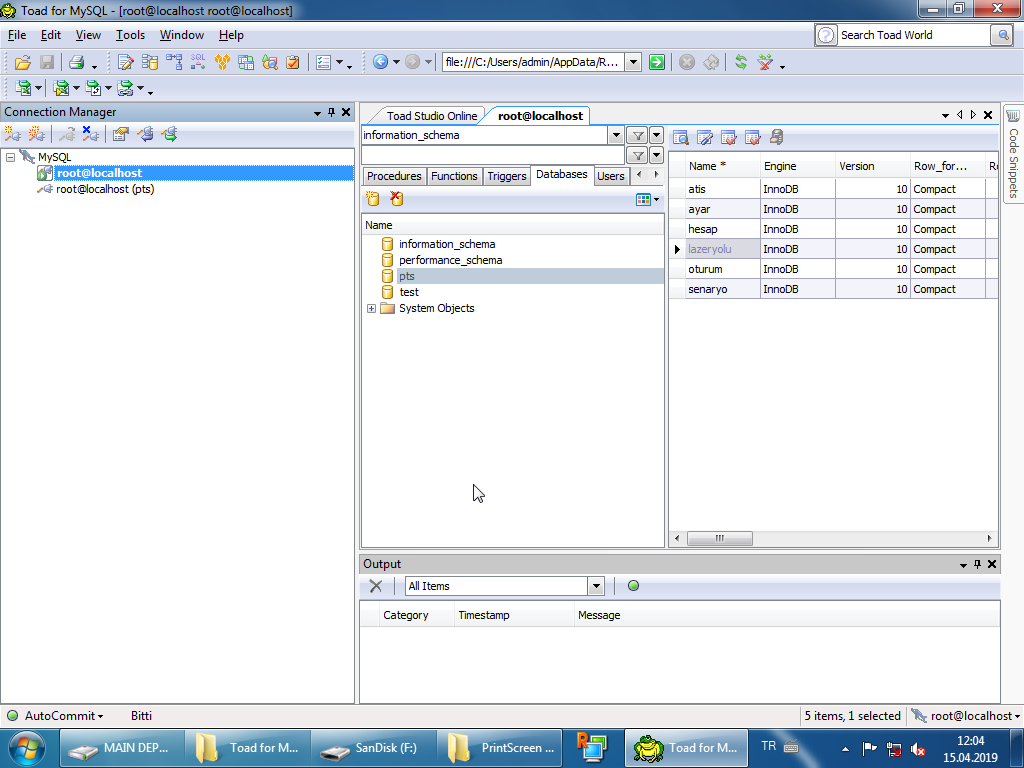Click the clipboard with checkmark toolbar icon
1024x768 pixels.
click(x=293, y=62)
